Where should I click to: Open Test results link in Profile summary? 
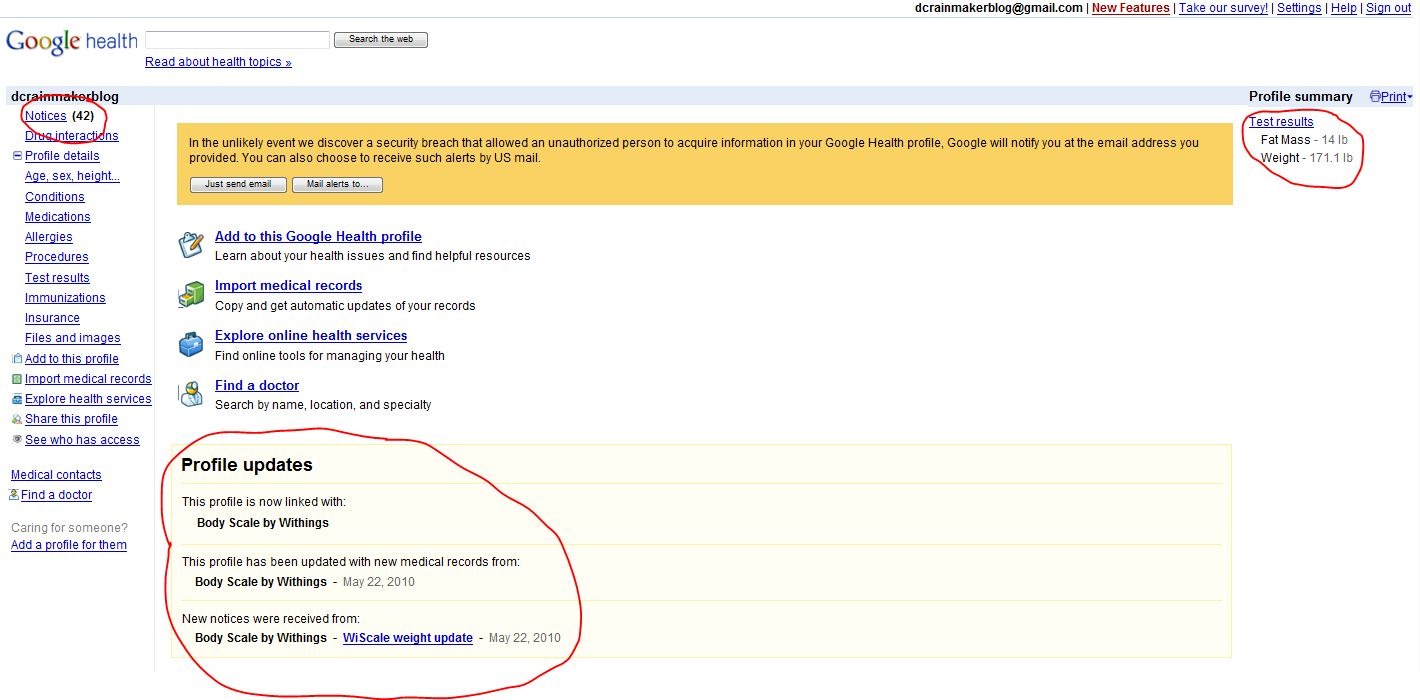tap(1281, 122)
